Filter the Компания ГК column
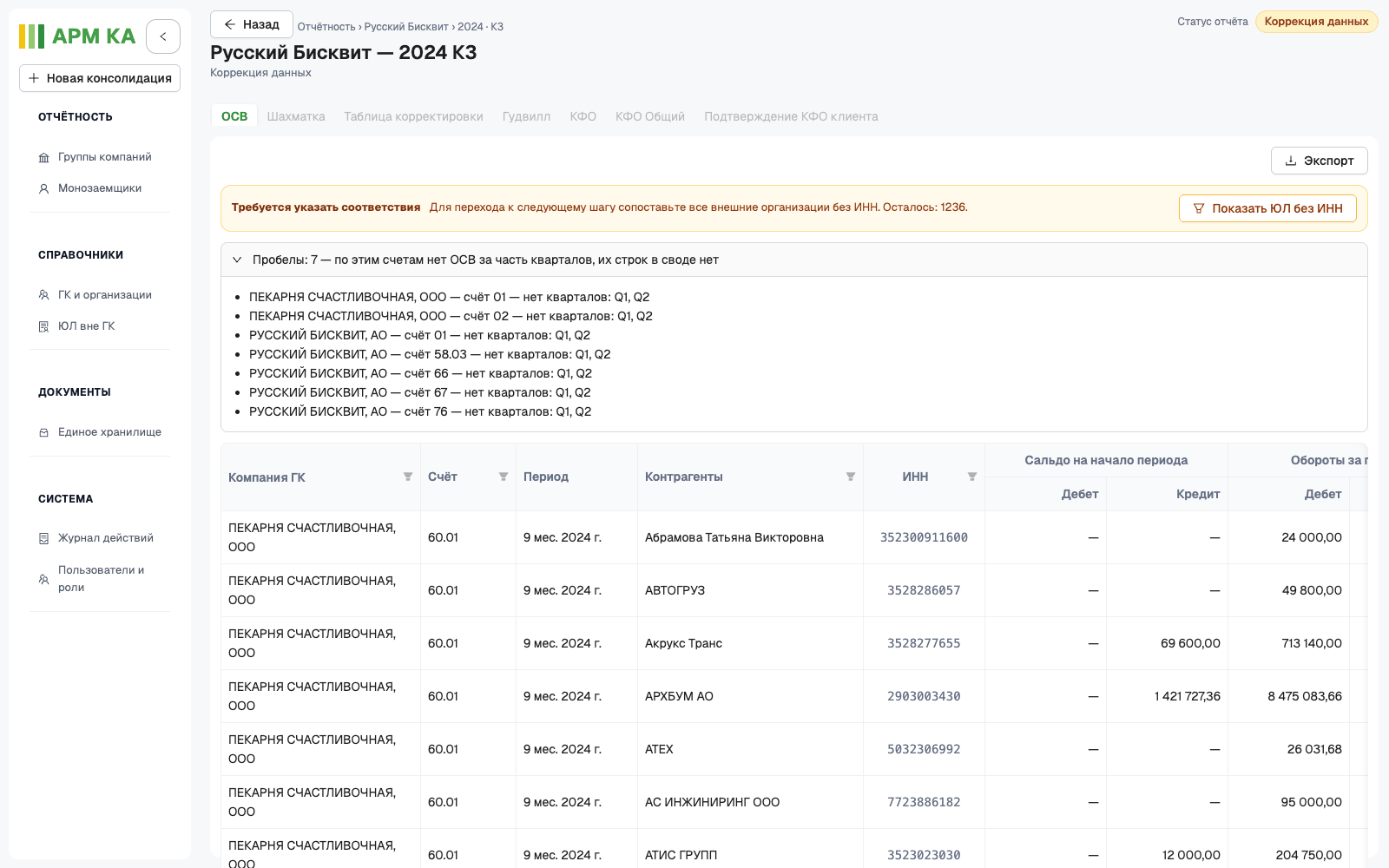The height and width of the screenshot is (868, 1389). click(408, 477)
